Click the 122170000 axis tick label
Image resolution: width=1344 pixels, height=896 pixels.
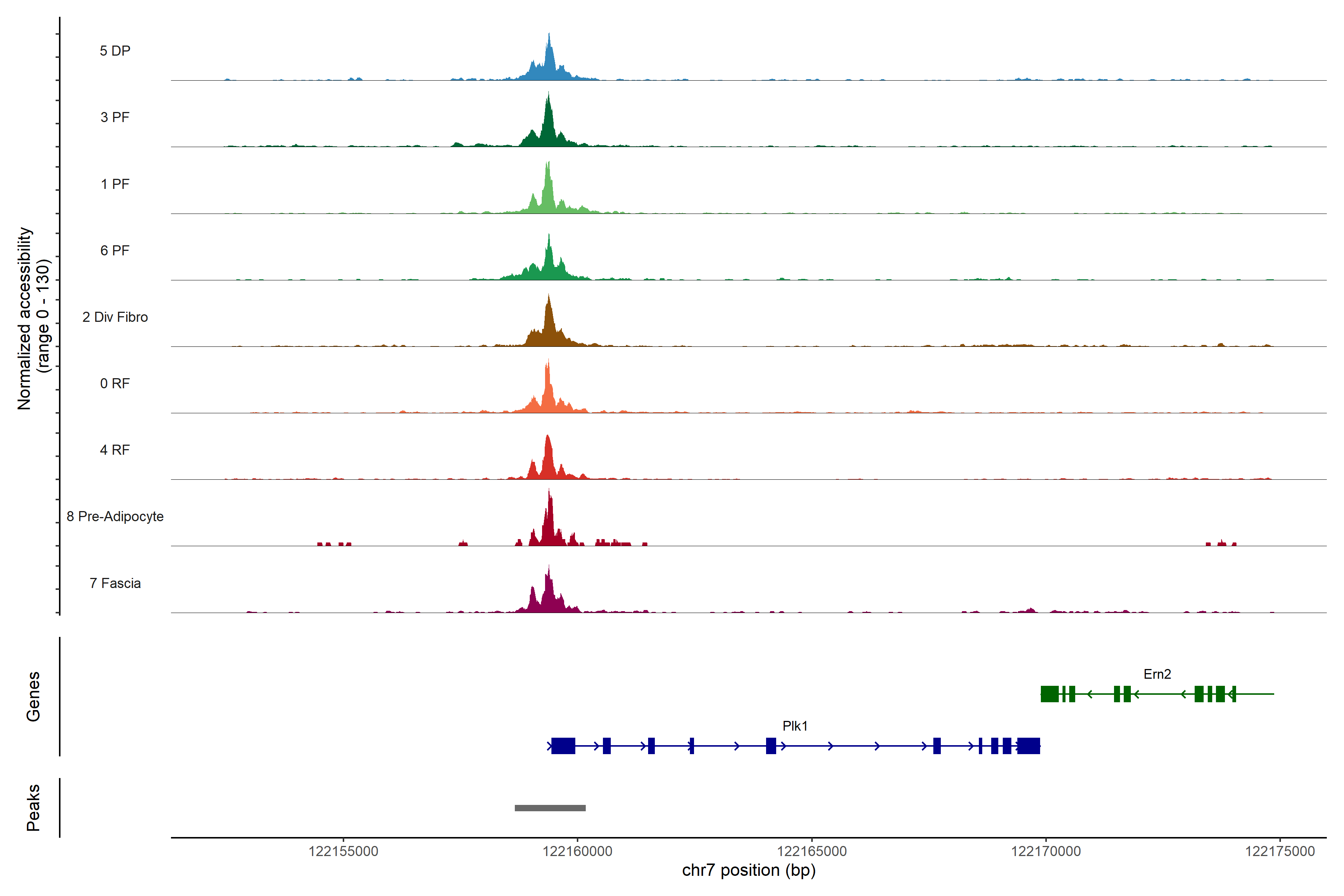coord(1046,852)
